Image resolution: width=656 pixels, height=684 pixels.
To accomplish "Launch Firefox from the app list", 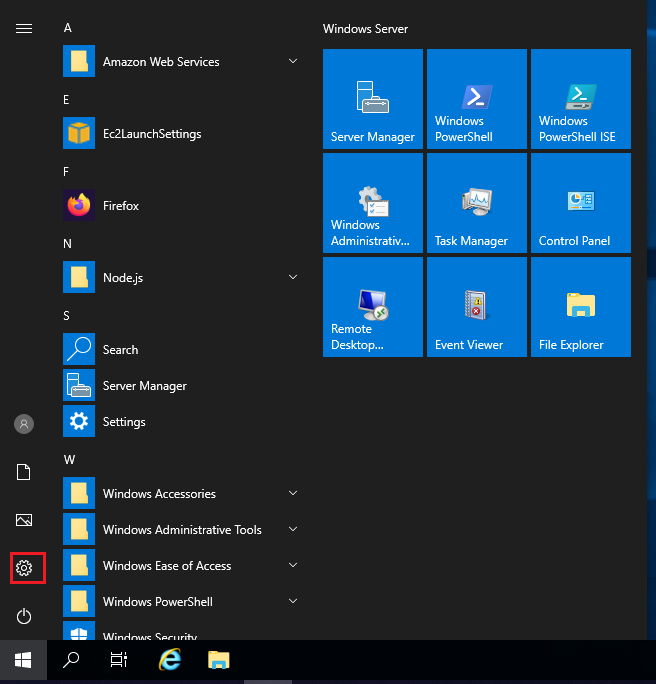I will (x=182, y=205).
